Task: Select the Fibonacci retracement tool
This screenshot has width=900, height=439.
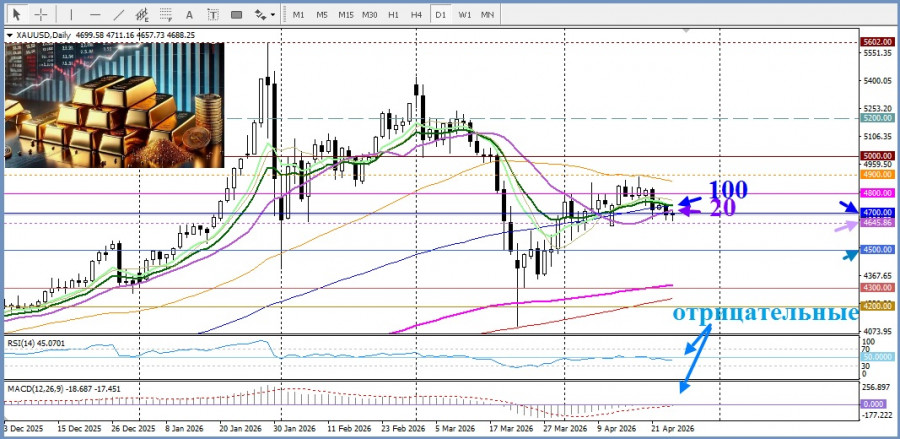Action: (x=167, y=15)
